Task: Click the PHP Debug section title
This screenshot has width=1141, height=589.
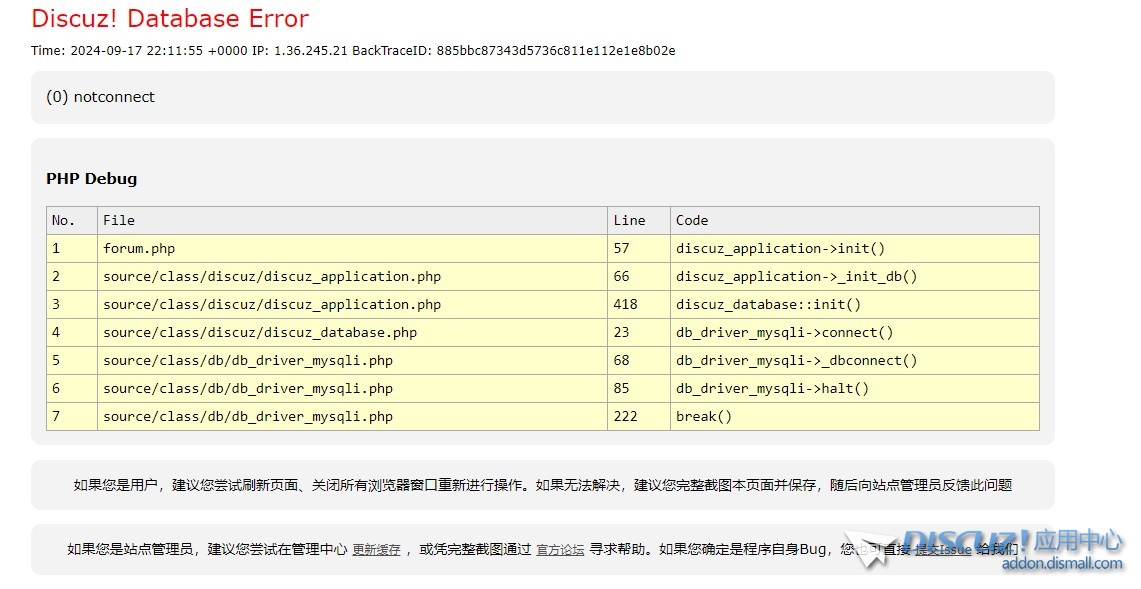Action: coord(91,179)
